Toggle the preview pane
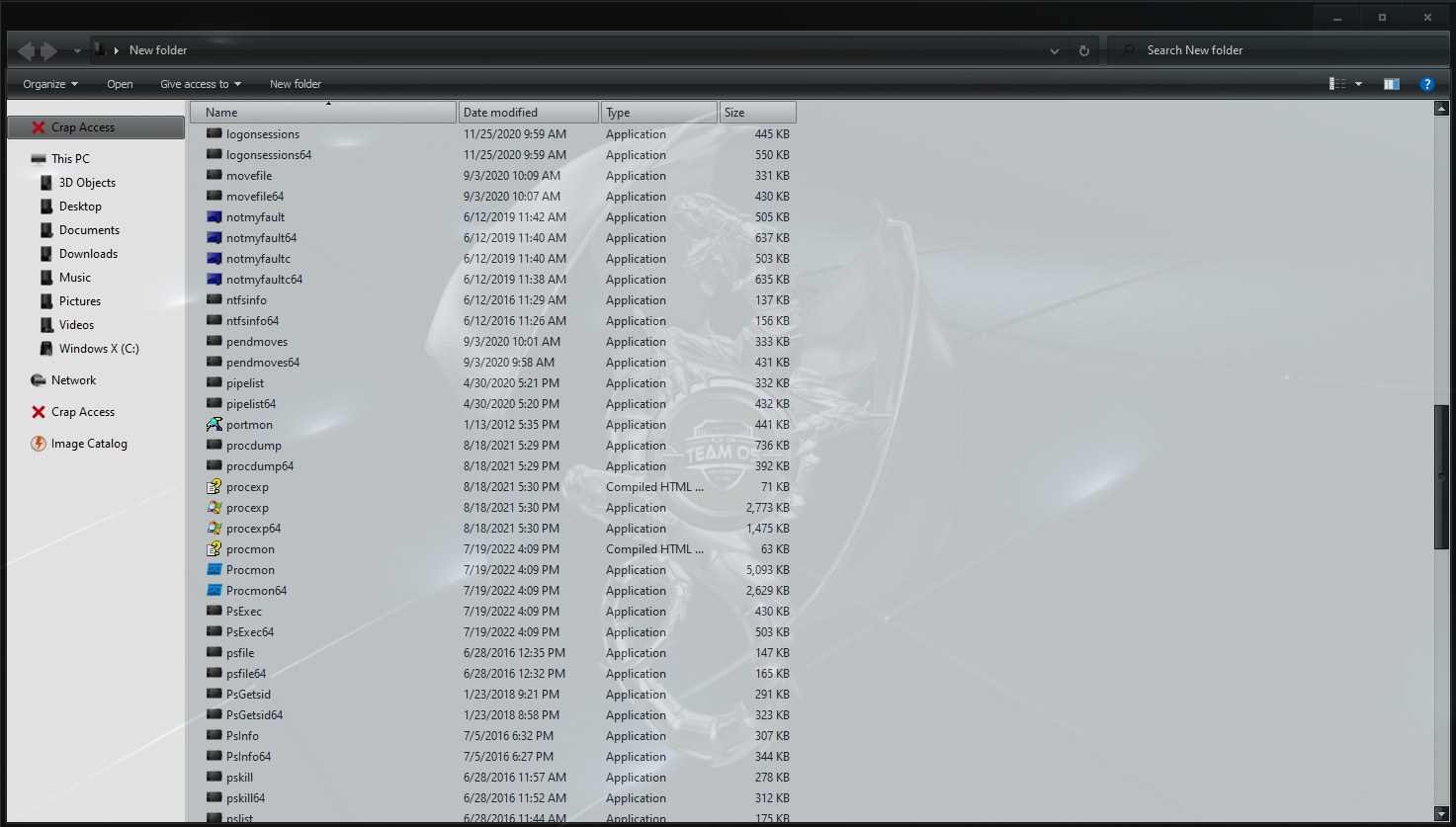Image resolution: width=1456 pixels, height=827 pixels. 1392,84
